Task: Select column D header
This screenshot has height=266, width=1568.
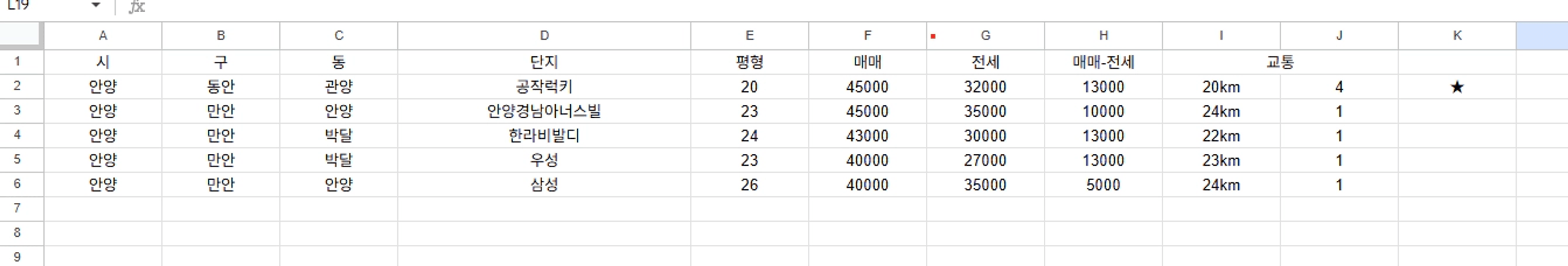Action: [x=544, y=36]
